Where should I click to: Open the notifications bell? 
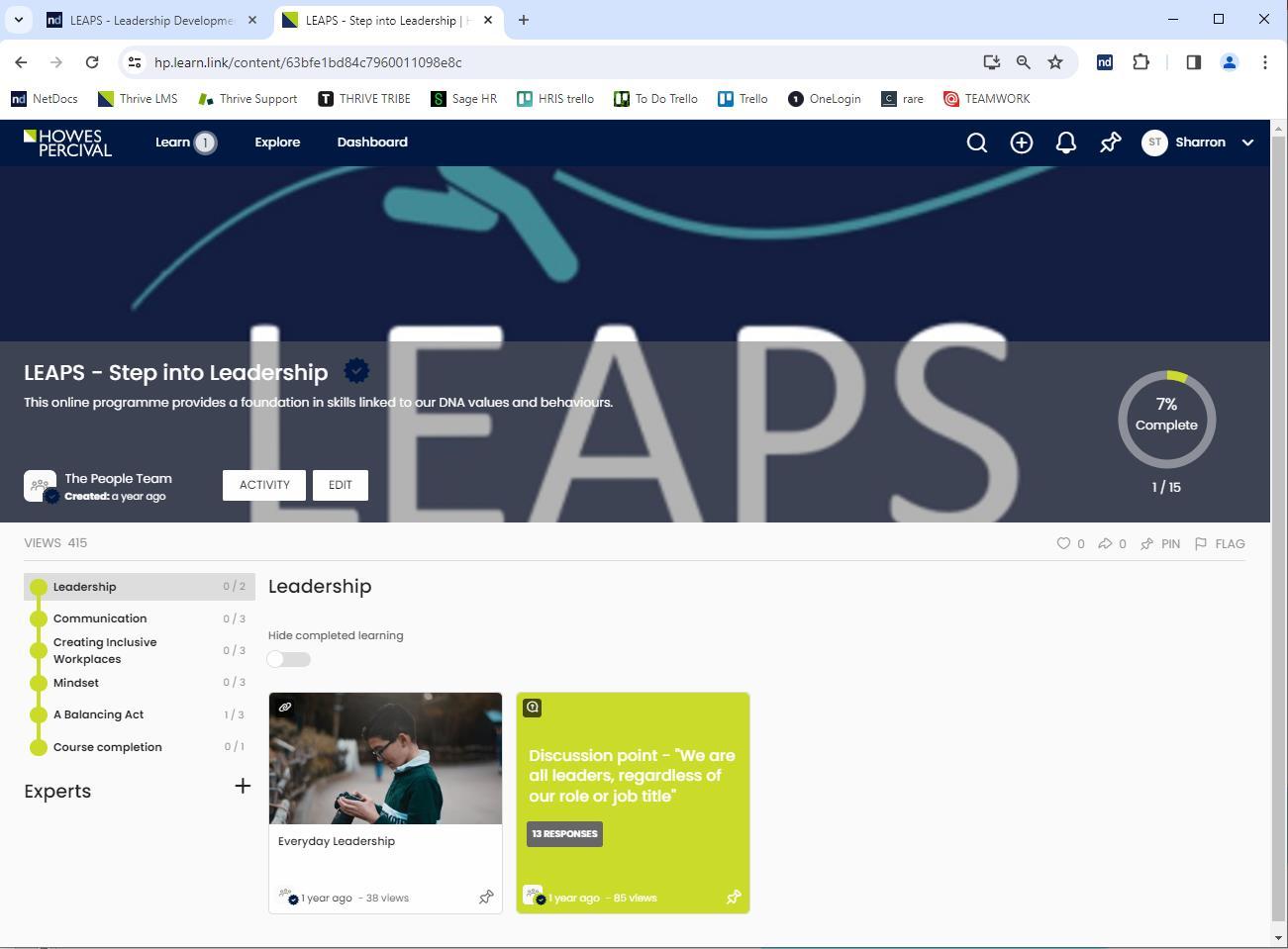point(1065,142)
